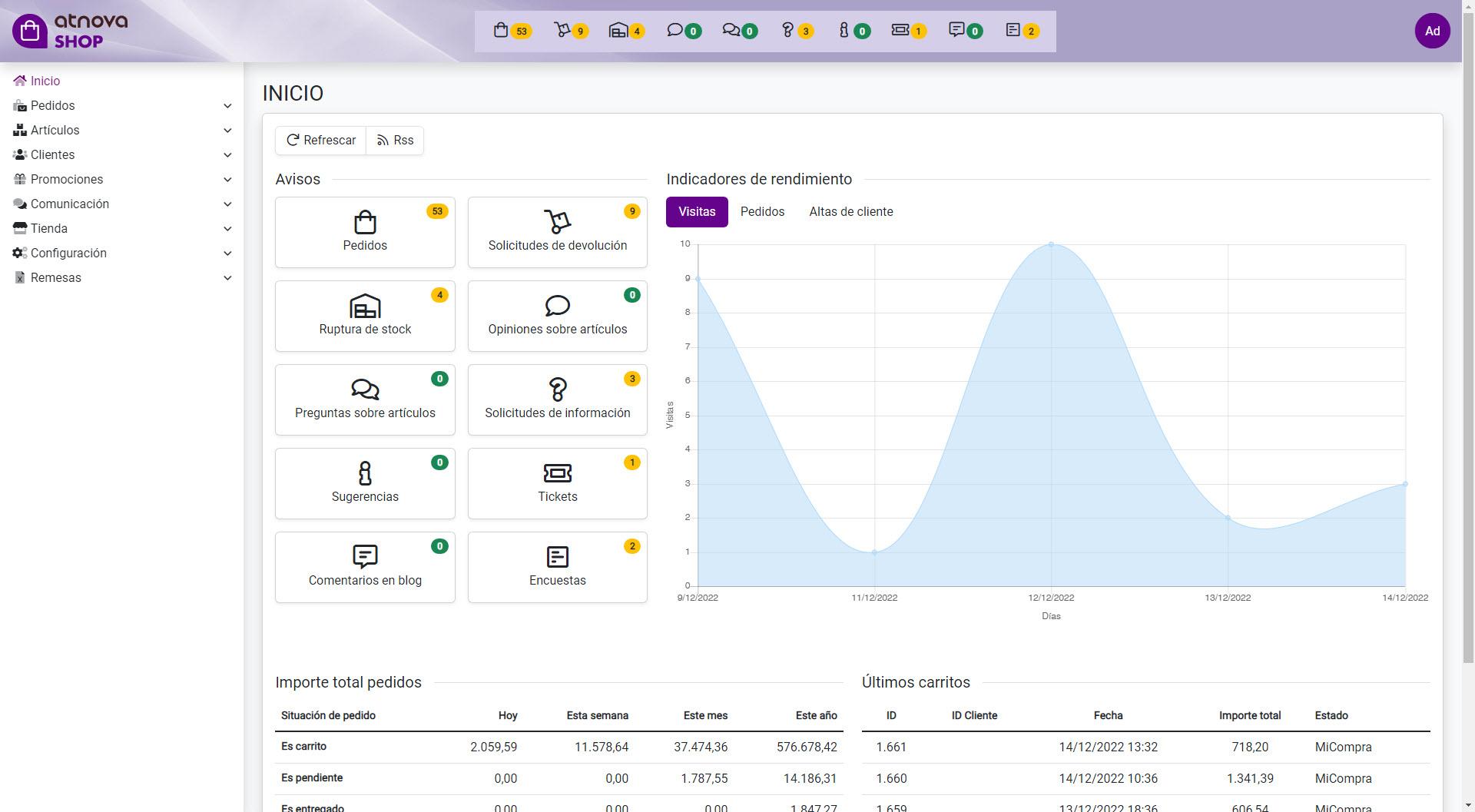Click cart ID 1.661 cell
The height and width of the screenshot is (812, 1475).
(x=891, y=747)
